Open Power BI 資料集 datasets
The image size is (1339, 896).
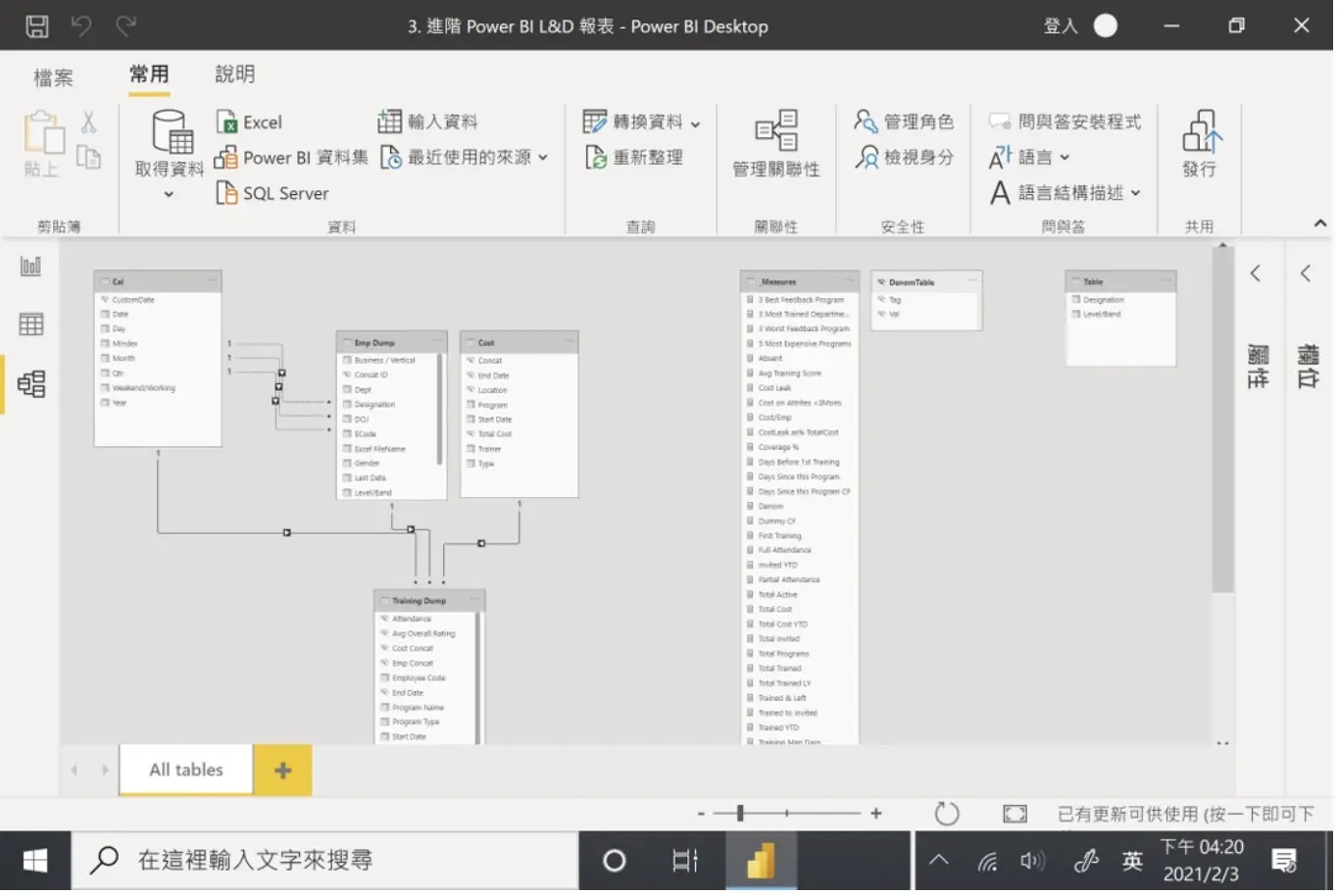[x=291, y=158]
